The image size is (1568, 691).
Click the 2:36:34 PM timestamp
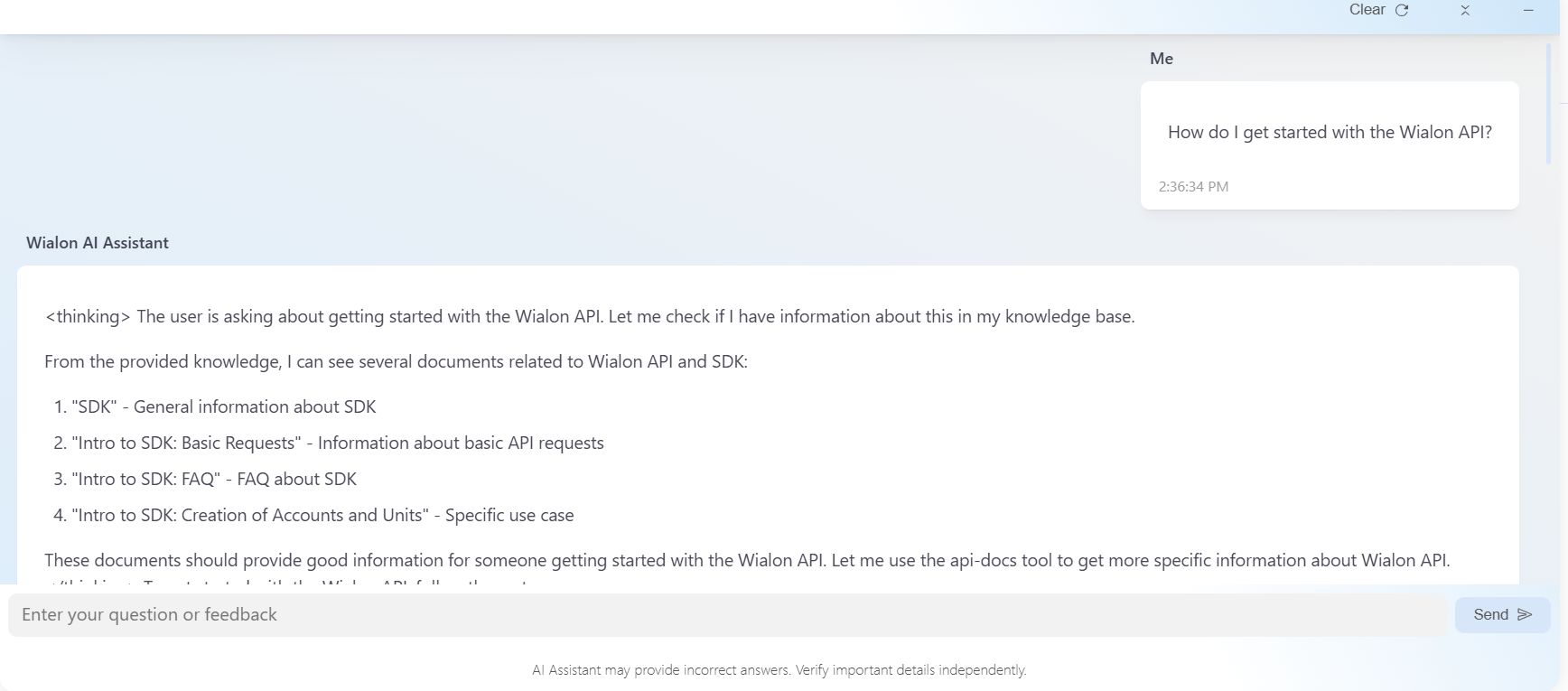tap(1193, 187)
